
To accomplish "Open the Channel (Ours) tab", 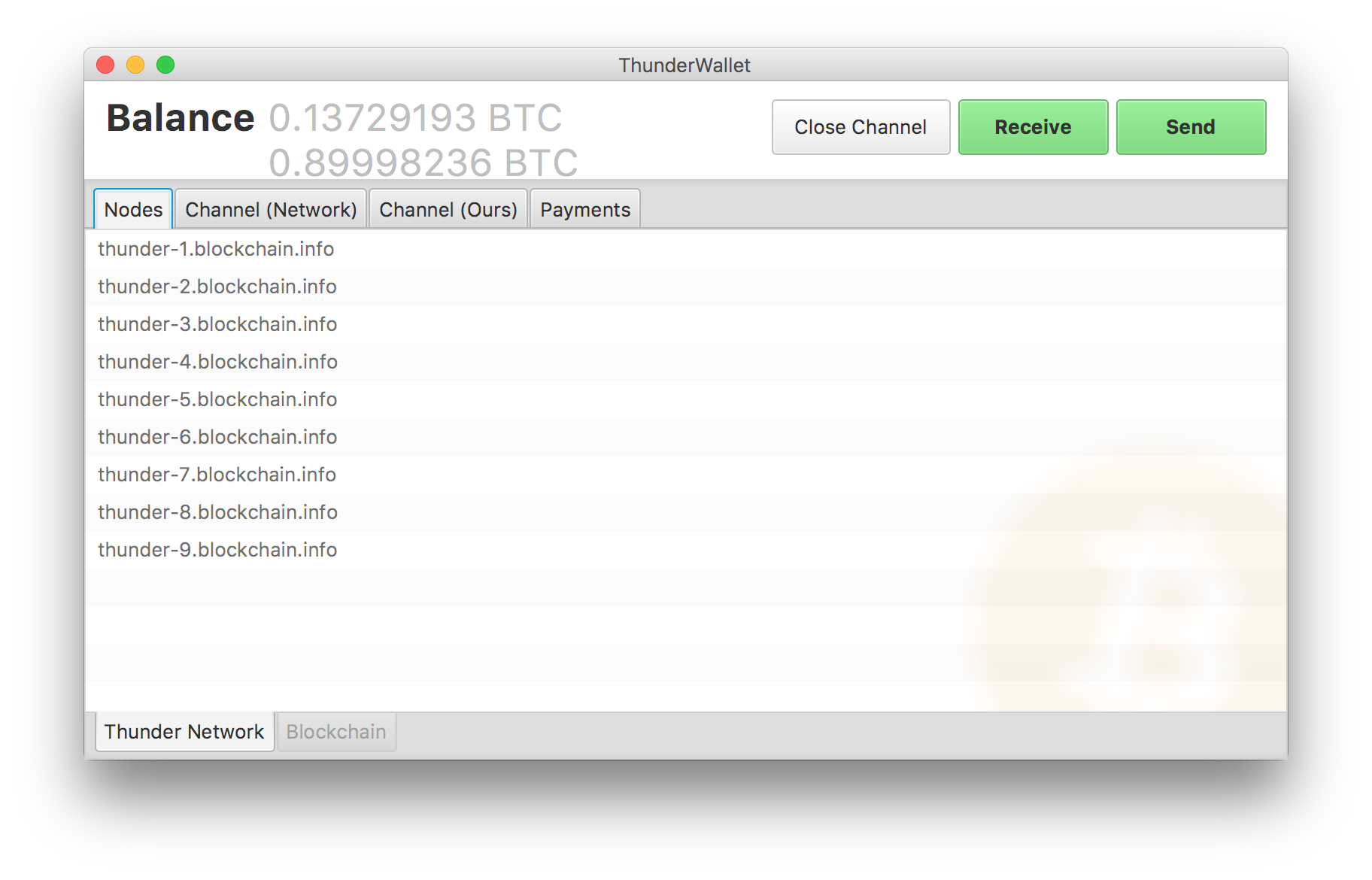I will coord(448,209).
